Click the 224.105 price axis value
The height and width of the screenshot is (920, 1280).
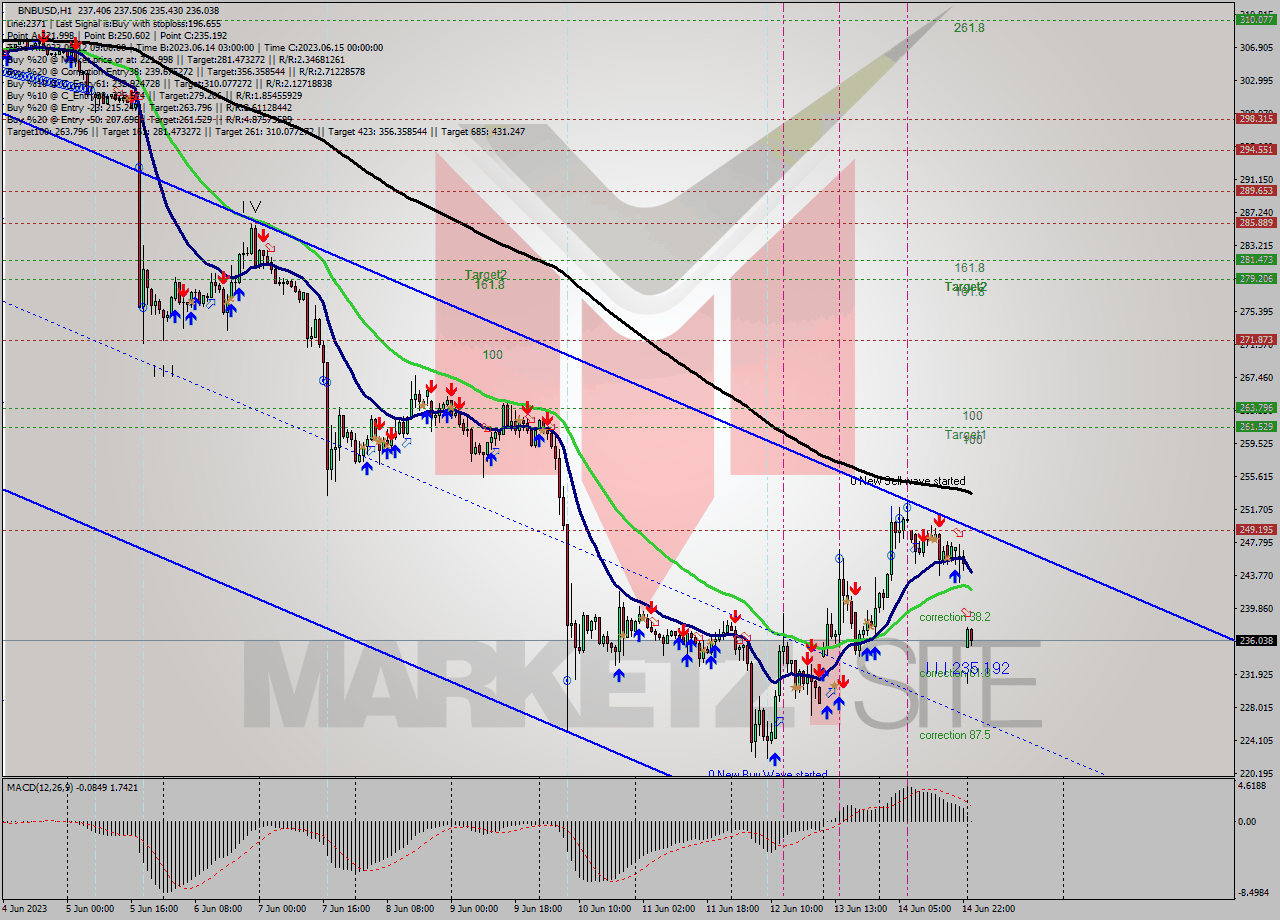click(x=1256, y=740)
